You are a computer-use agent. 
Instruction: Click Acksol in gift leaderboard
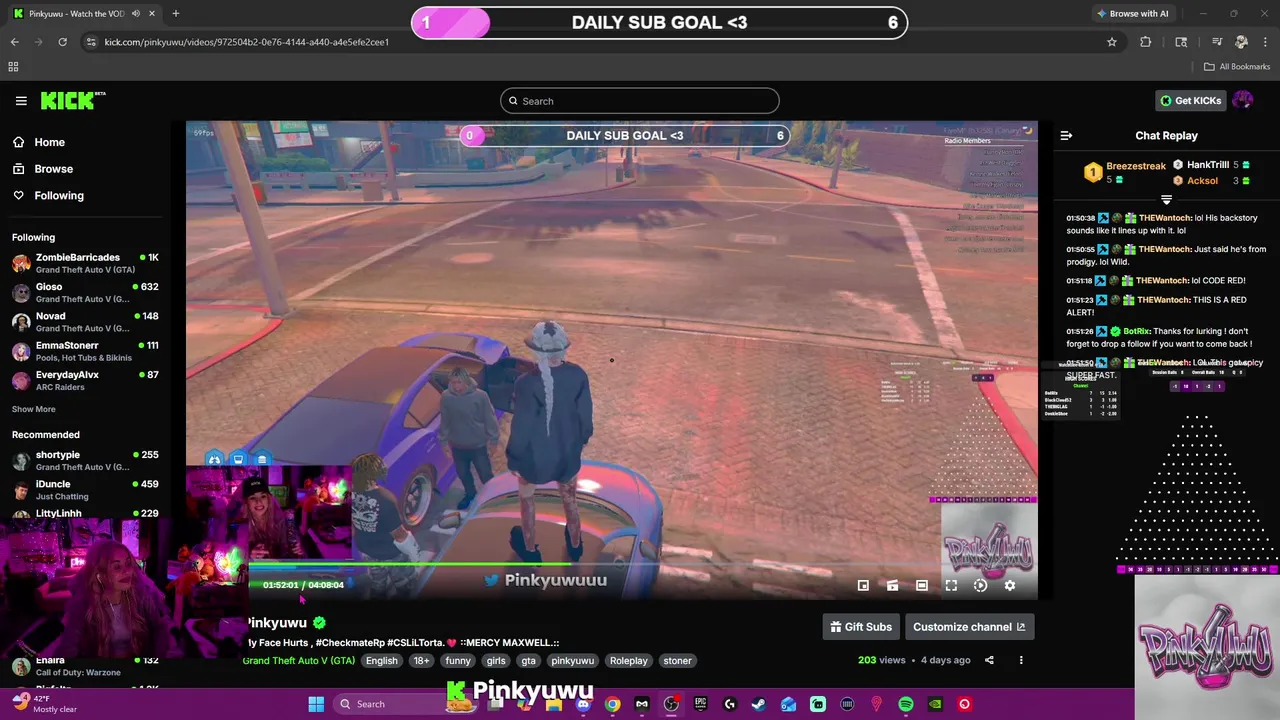point(1202,181)
